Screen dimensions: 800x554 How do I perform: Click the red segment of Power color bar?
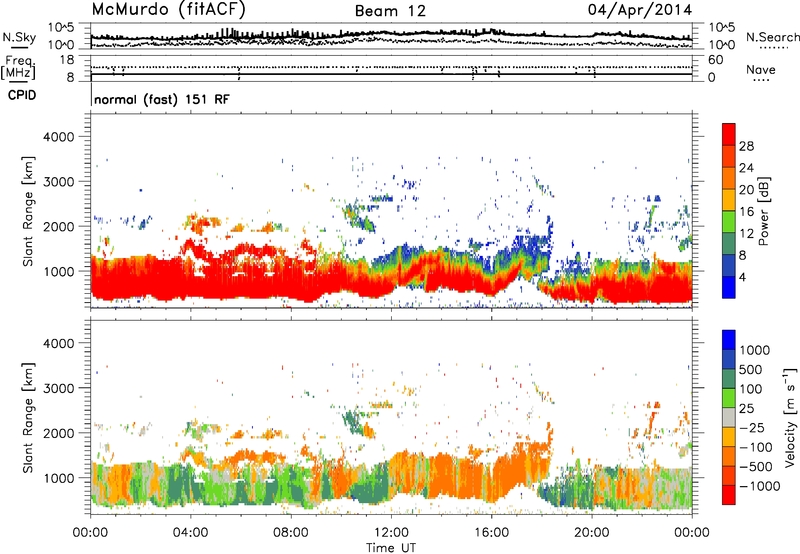pos(729,134)
